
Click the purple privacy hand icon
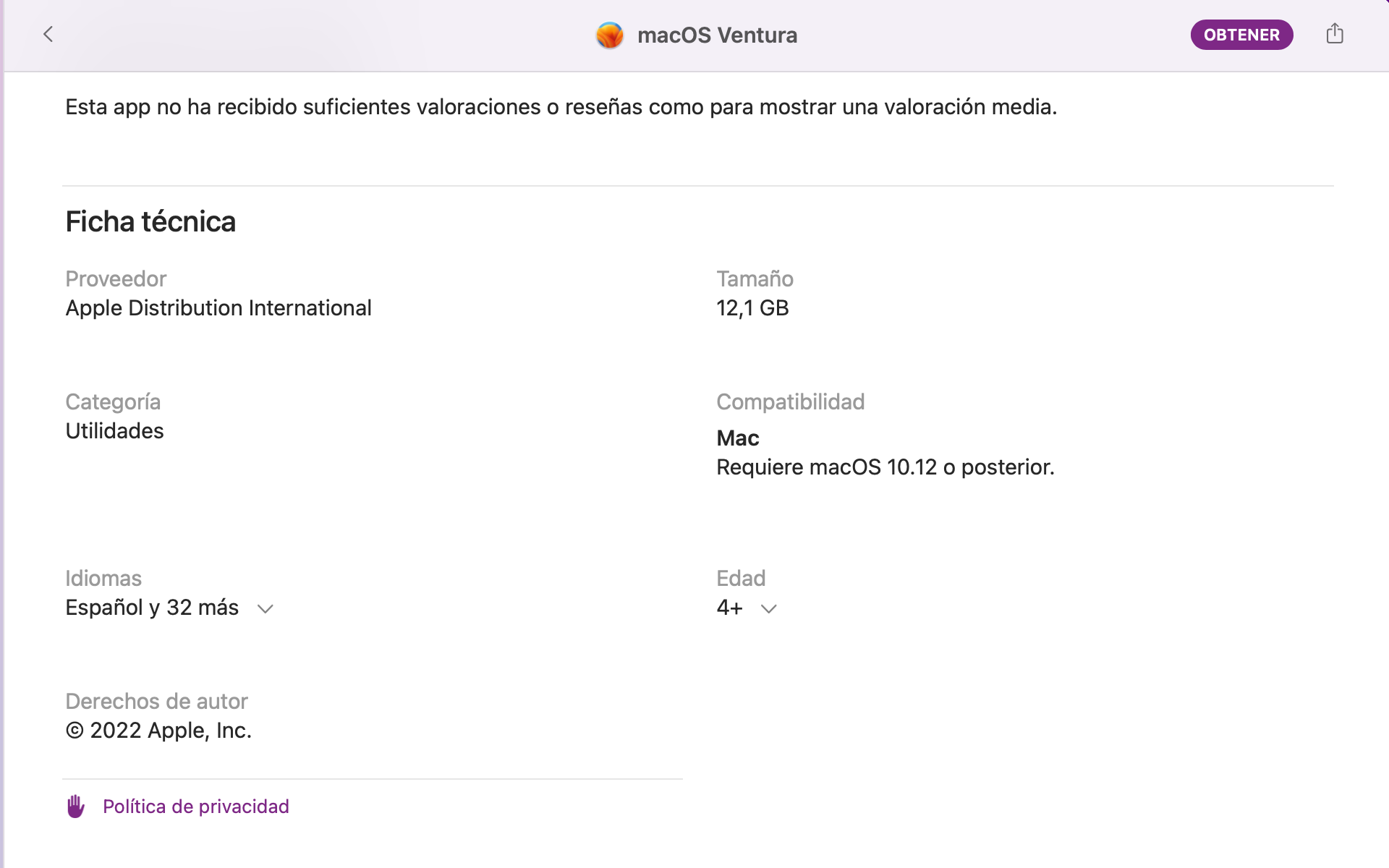[76, 807]
